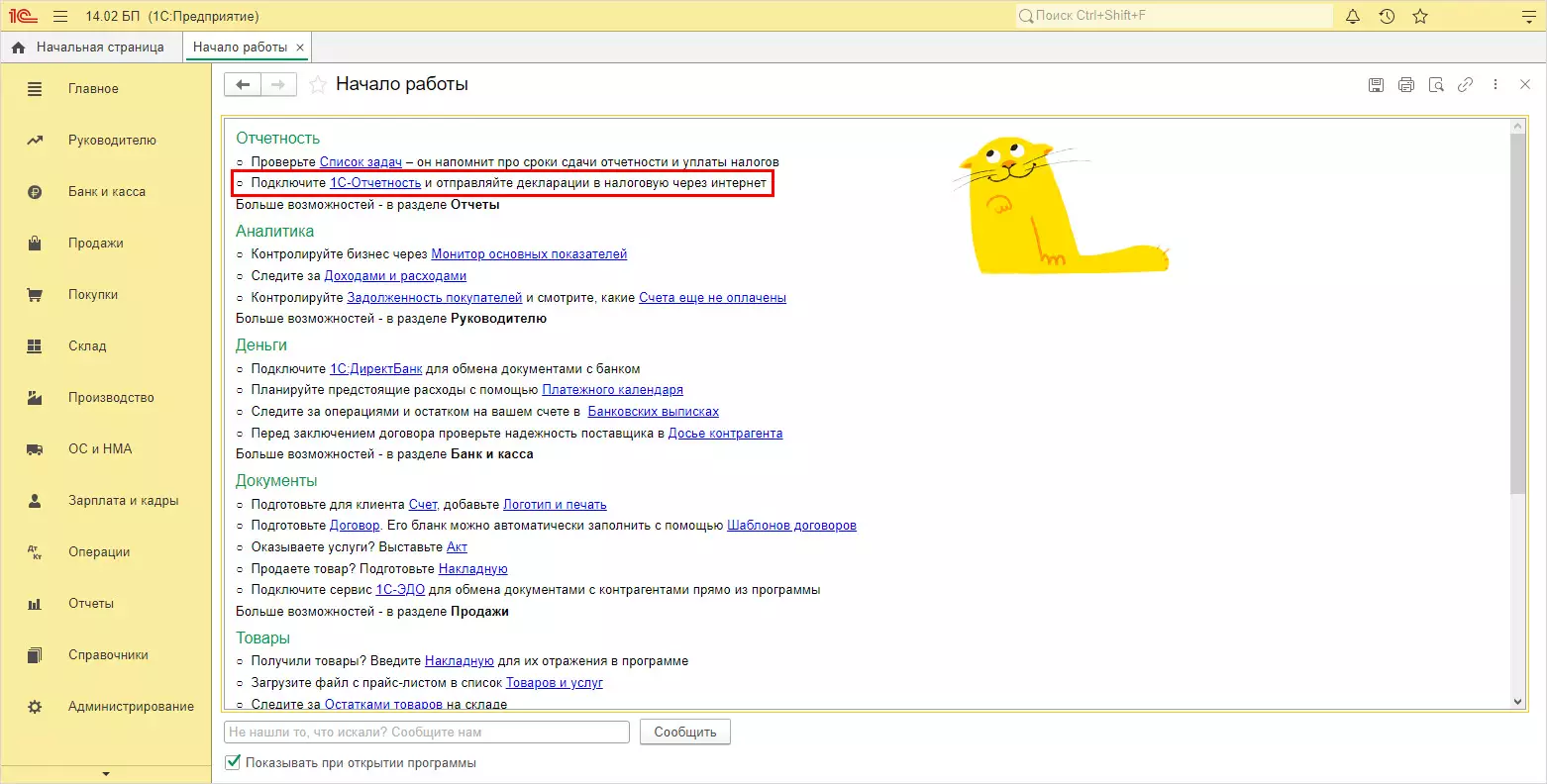The width and height of the screenshot is (1547, 784).
Task: Click the vertical scrollbar thumb of the page
Action: 1517,313
